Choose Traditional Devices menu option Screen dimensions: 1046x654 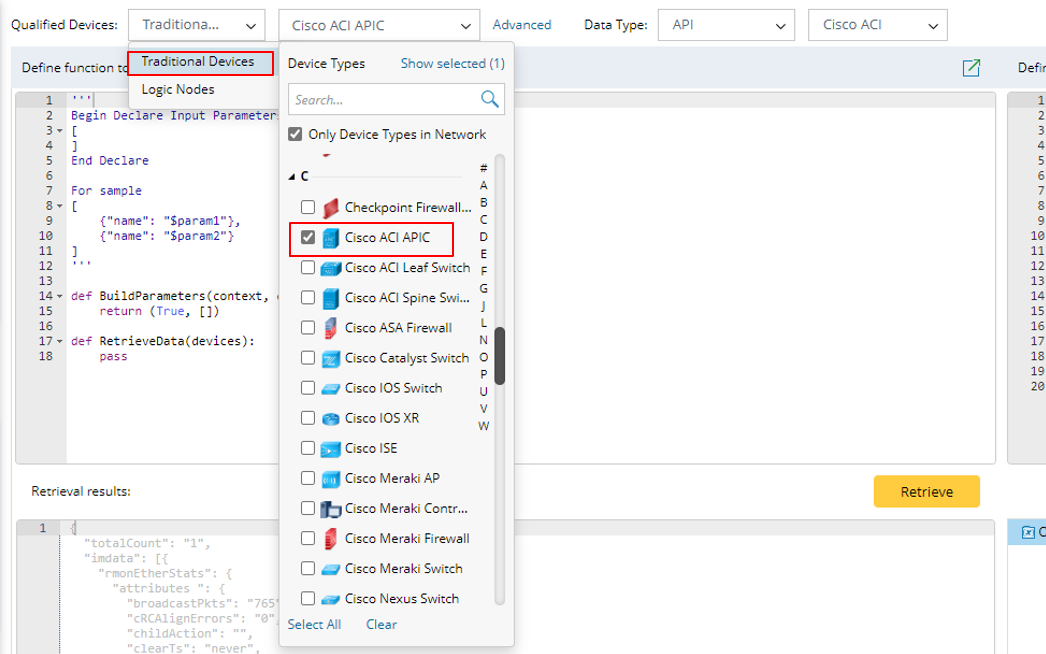pos(198,62)
